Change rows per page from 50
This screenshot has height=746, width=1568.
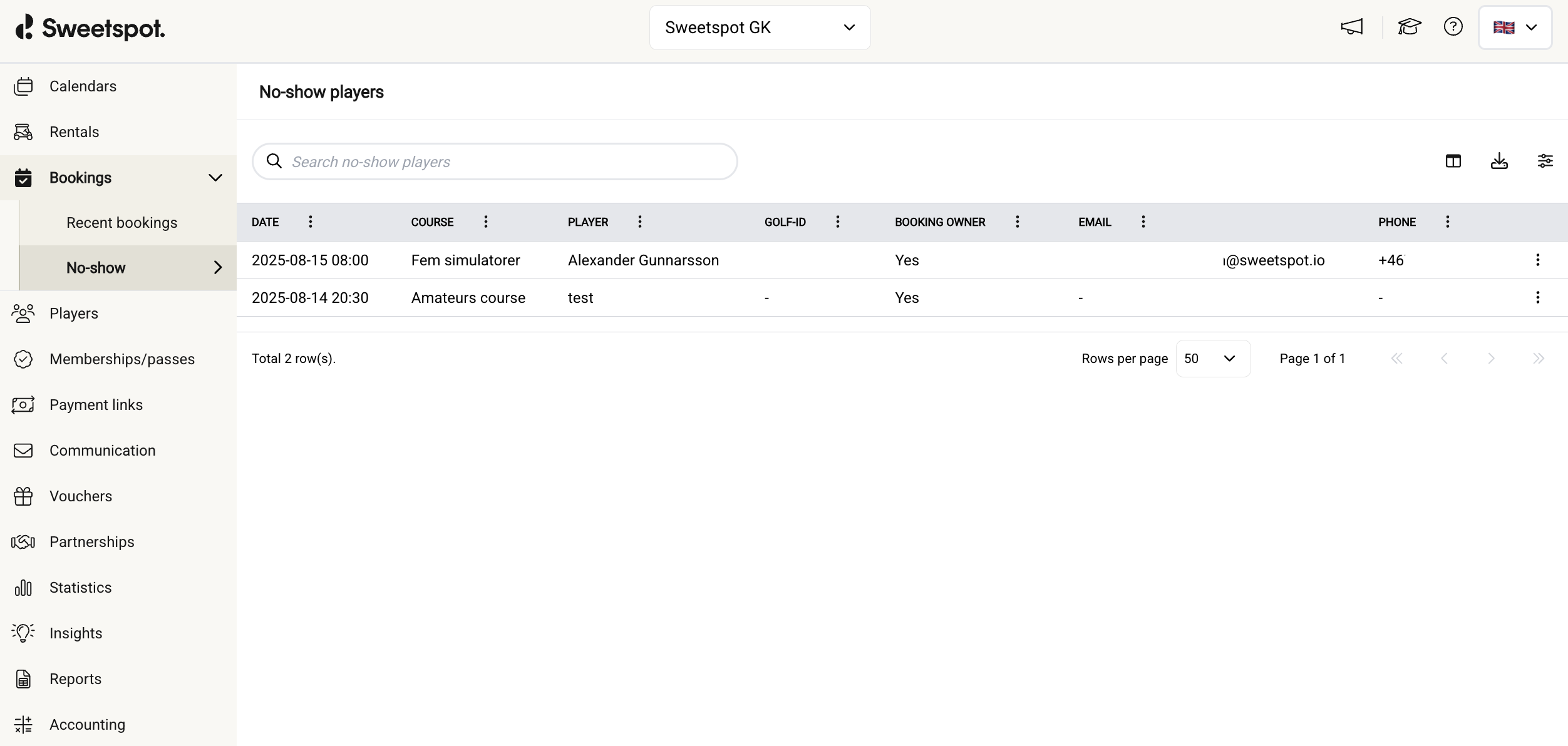point(1212,359)
